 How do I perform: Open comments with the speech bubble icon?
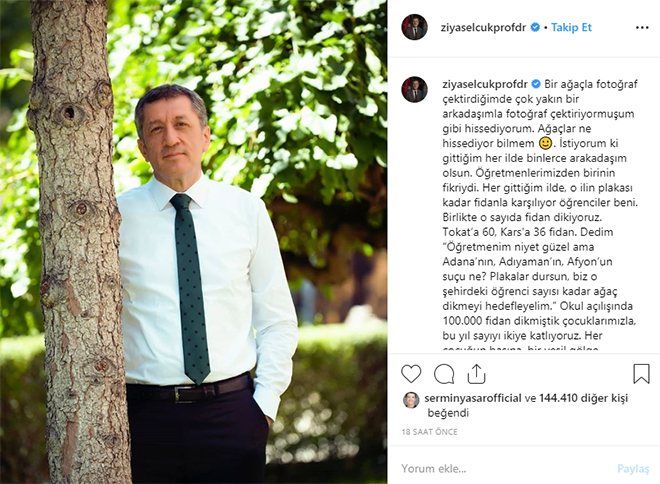(444, 374)
